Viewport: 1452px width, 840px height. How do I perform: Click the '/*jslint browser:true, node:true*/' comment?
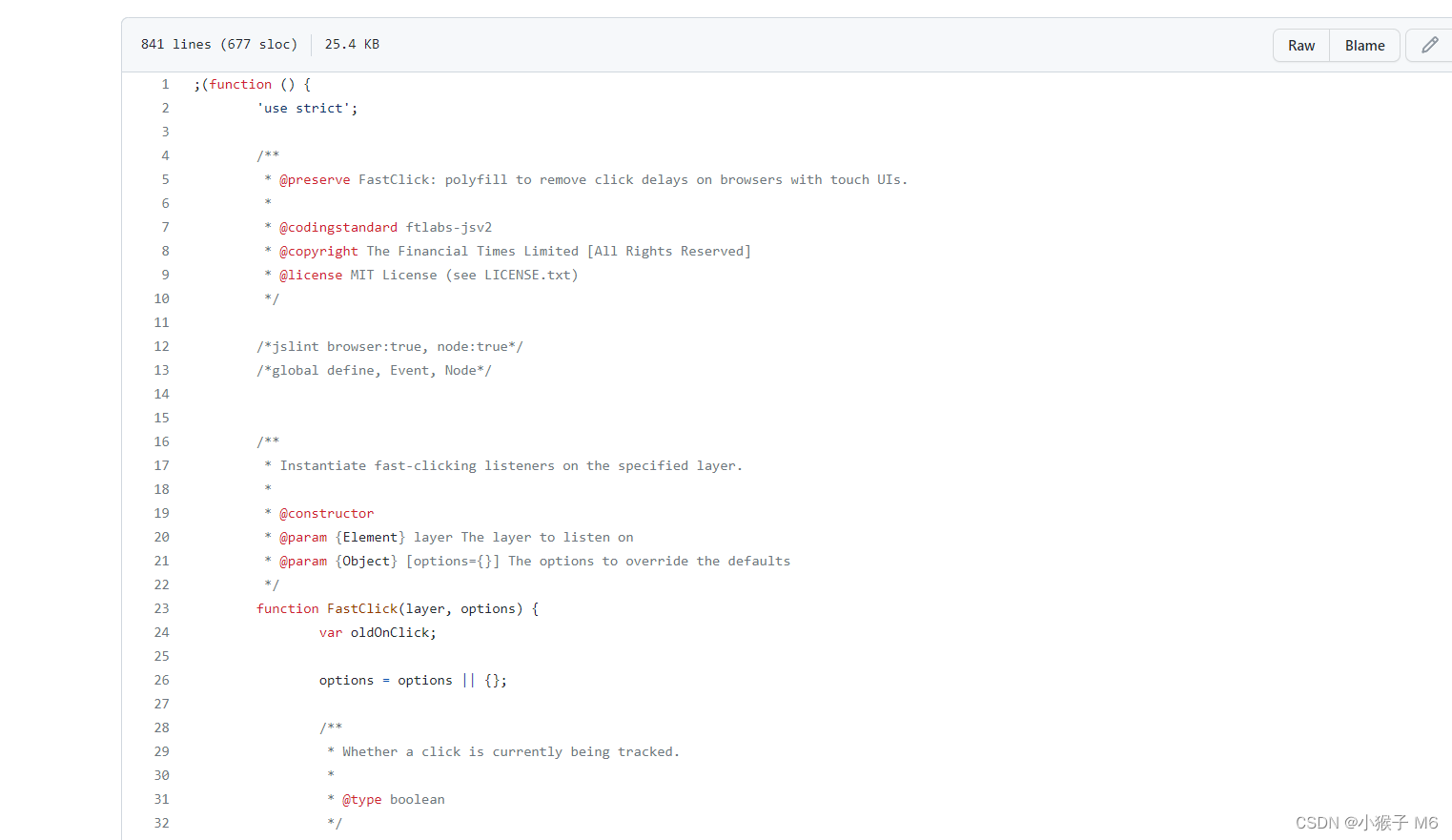coord(390,346)
